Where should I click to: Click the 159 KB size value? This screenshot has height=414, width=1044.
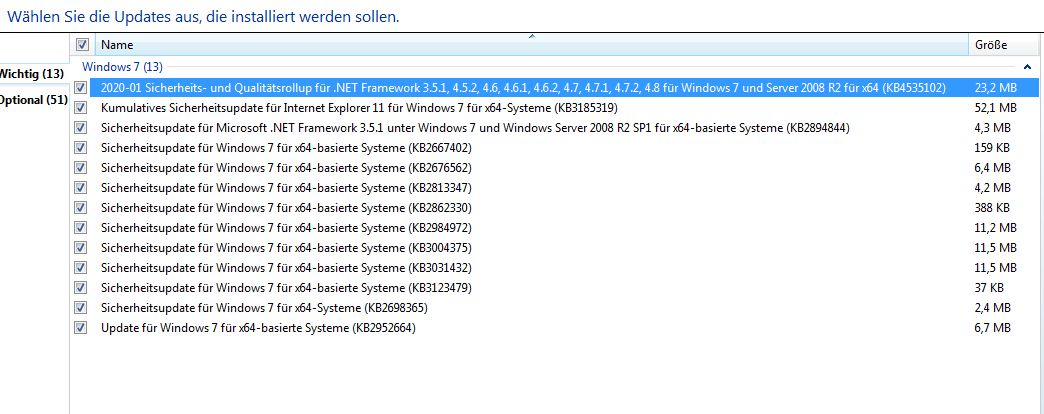click(x=992, y=147)
